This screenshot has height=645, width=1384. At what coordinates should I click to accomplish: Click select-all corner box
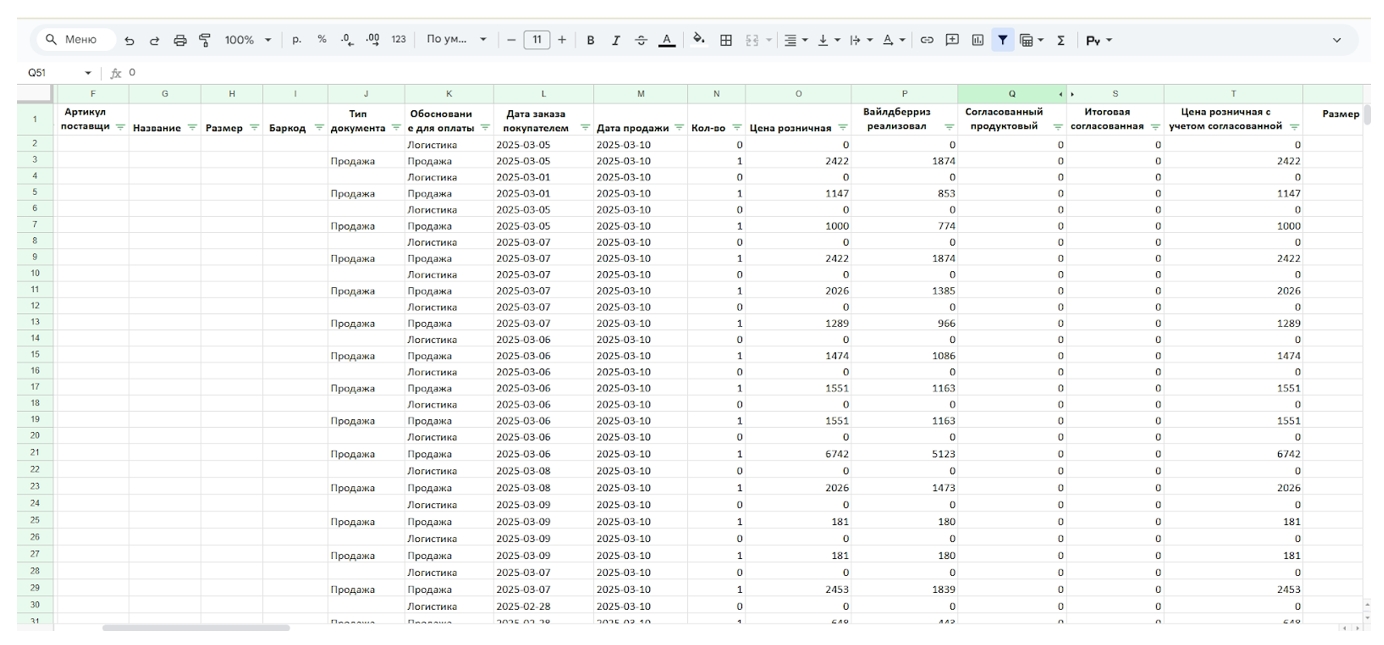point(35,94)
